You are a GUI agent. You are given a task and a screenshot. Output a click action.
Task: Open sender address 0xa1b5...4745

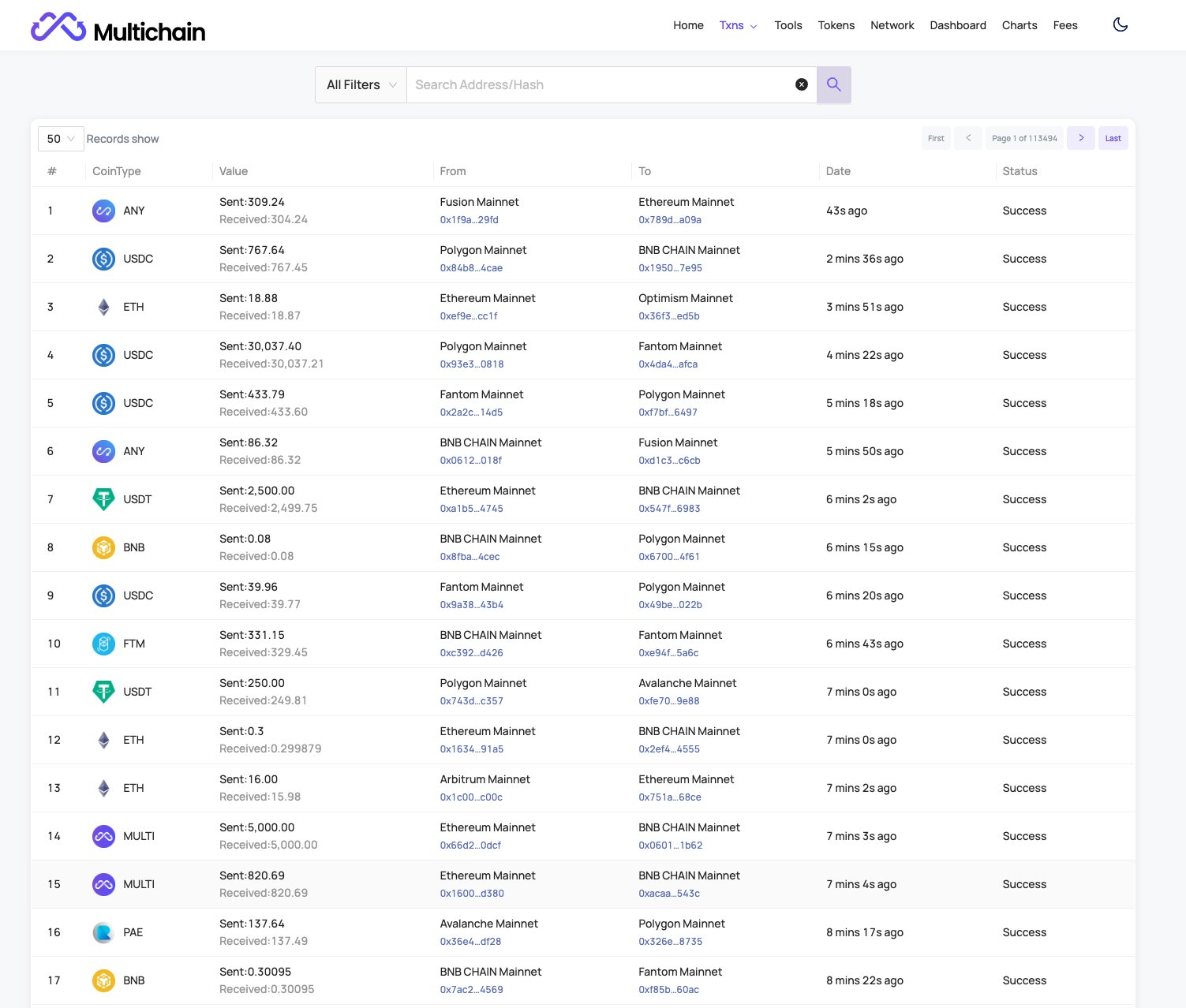(x=471, y=509)
